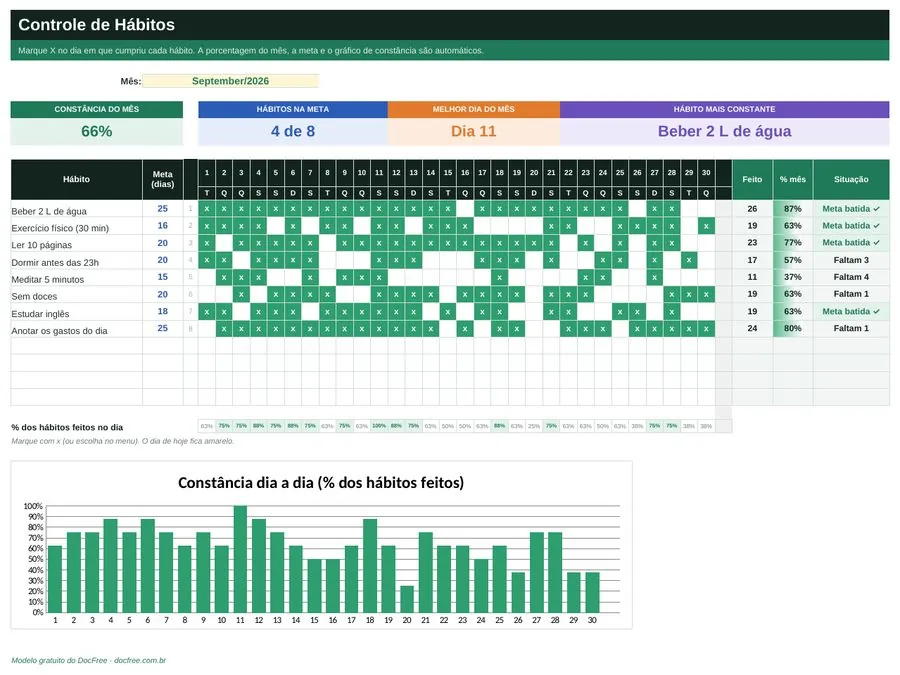Screen dimensions: 900x675
Task: Click the chart bar for day 1
Action: 55,579
